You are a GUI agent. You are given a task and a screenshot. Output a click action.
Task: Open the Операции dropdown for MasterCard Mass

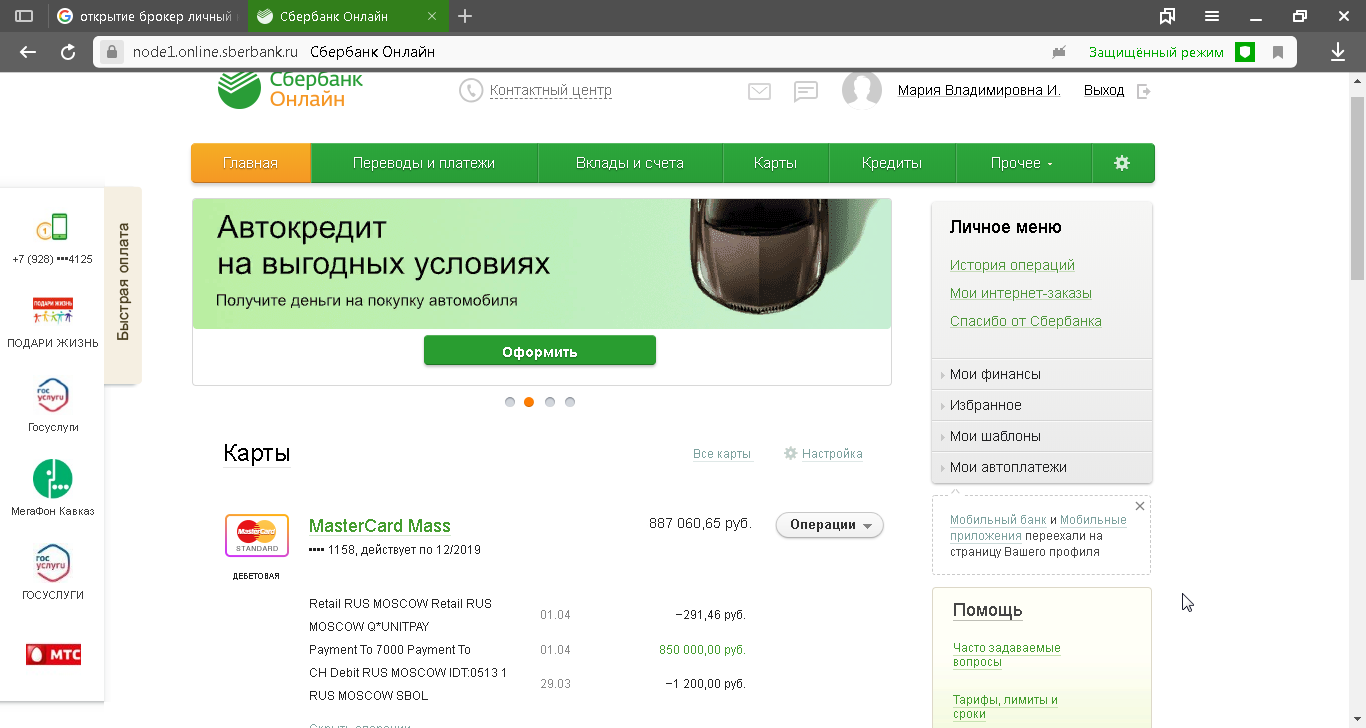pos(829,525)
